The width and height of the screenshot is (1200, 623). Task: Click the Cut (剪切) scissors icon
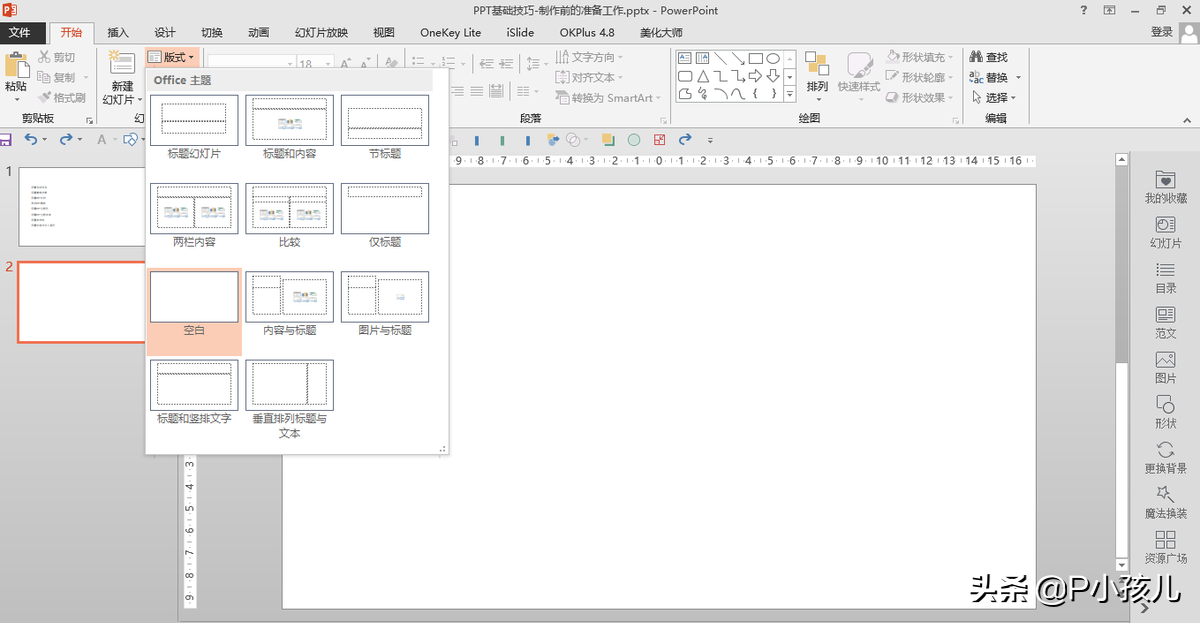click(x=44, y=58)
